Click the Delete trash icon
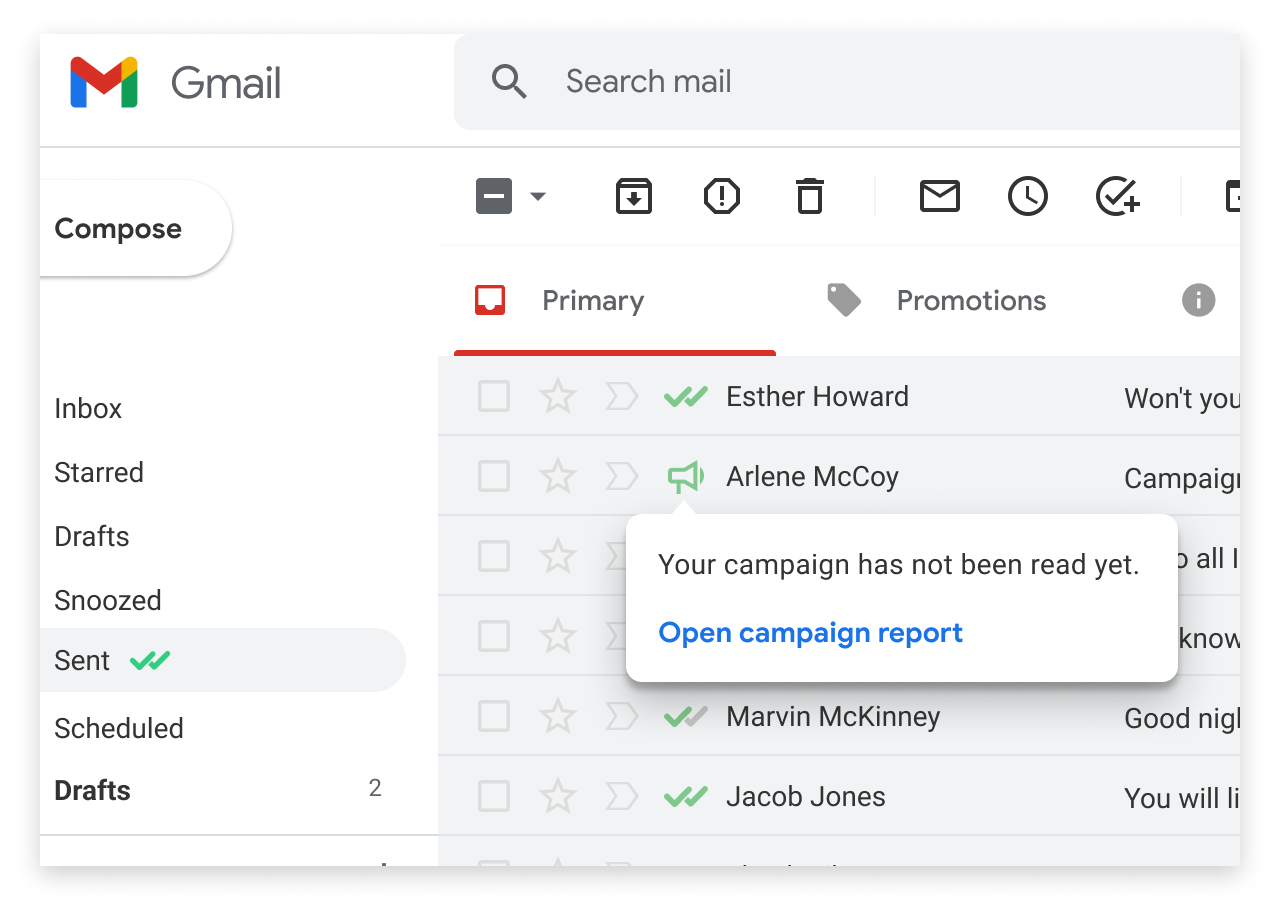This screenshot has height=922, width=1280. pyautogui.click(x=809, y=196)
